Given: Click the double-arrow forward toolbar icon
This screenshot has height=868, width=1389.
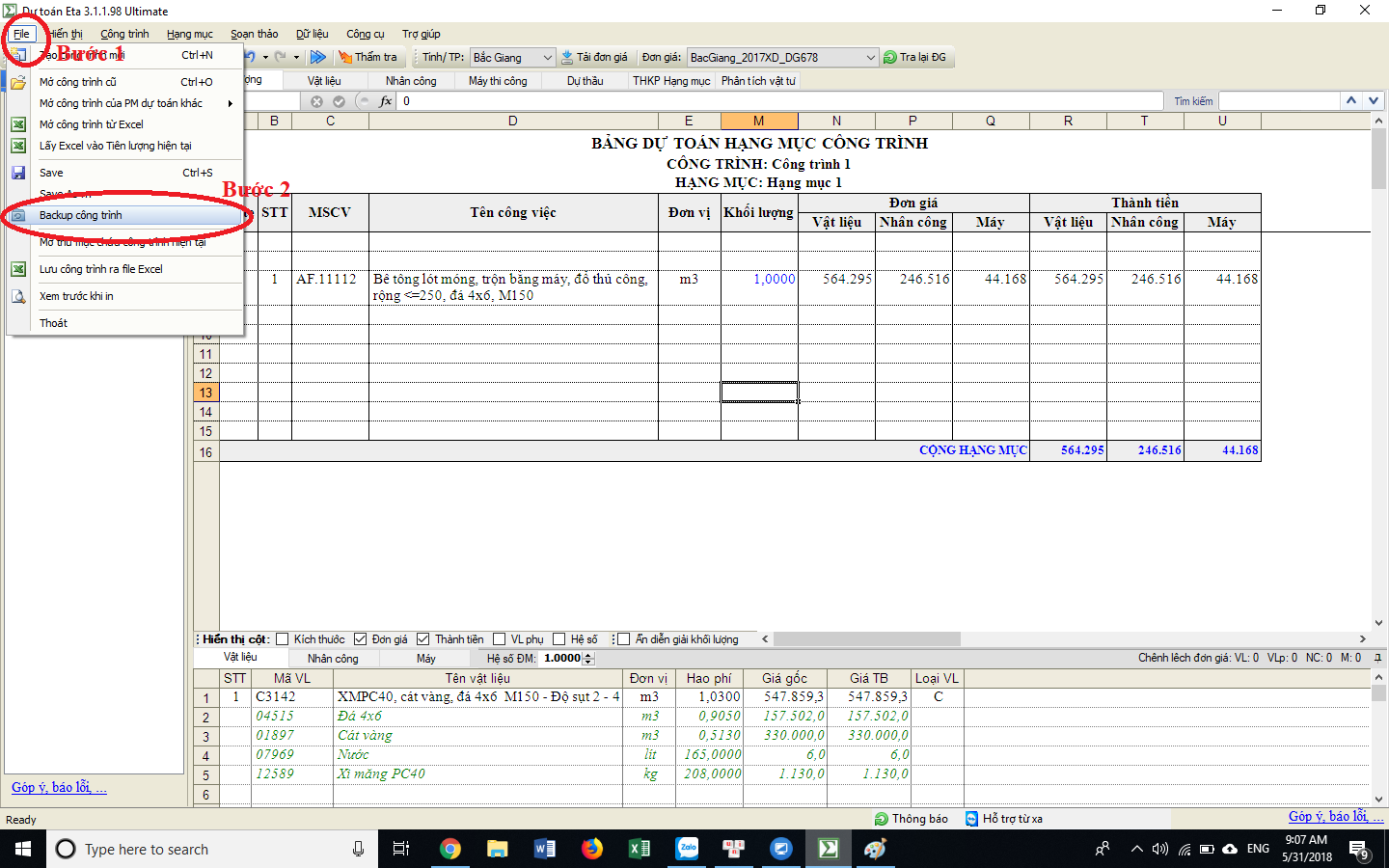Looking at the screenshot, I should [x=317, y=57].
